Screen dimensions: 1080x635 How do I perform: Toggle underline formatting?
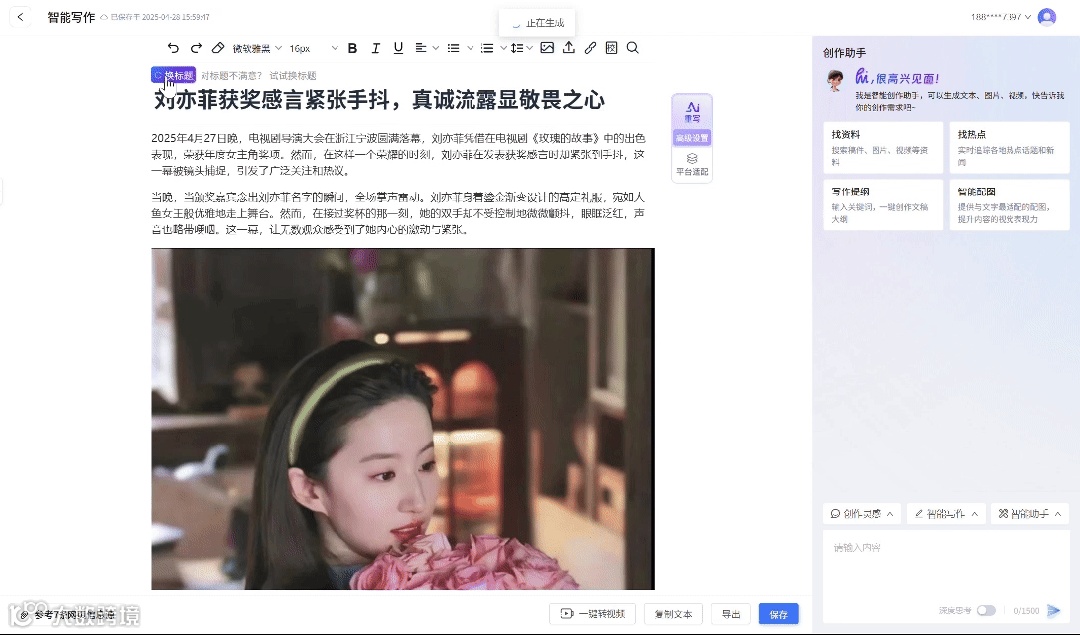(x=398, y=48)
